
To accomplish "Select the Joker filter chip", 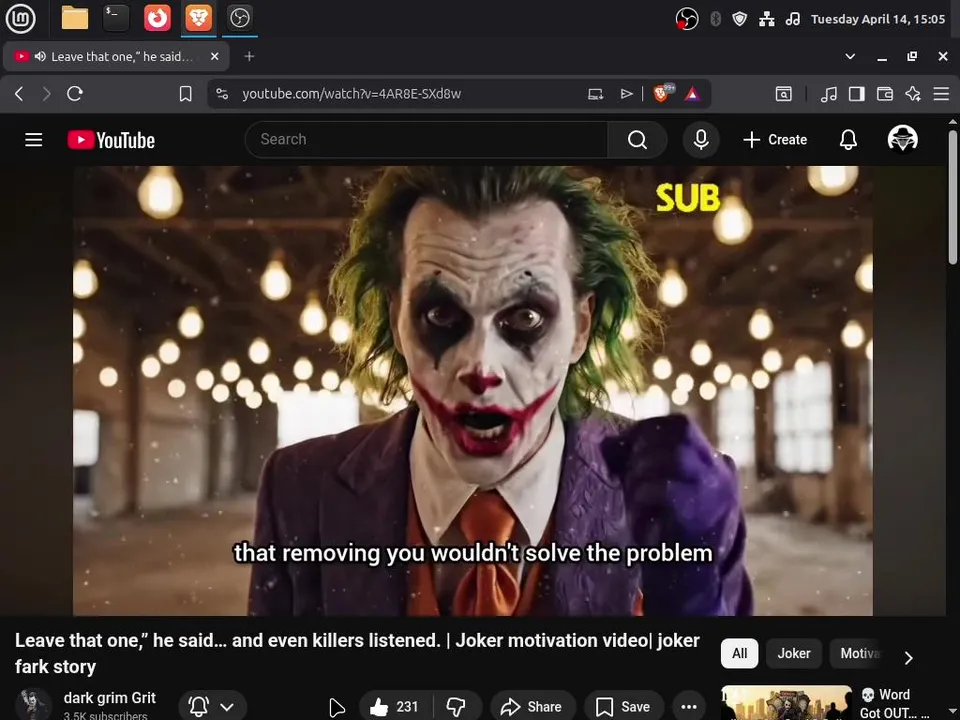I will tap(794, 653).
